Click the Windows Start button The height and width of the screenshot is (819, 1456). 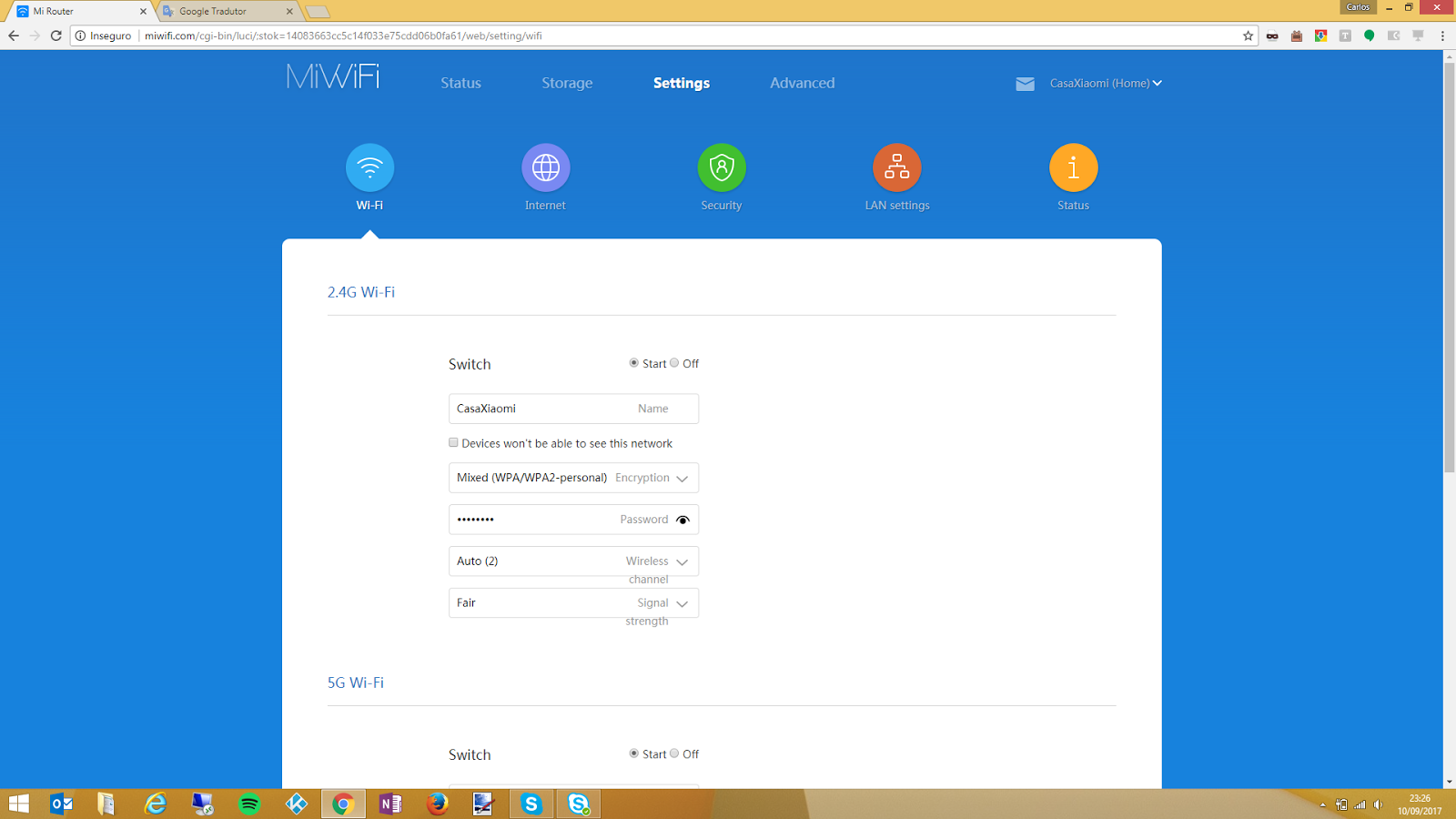coord(19,804)
